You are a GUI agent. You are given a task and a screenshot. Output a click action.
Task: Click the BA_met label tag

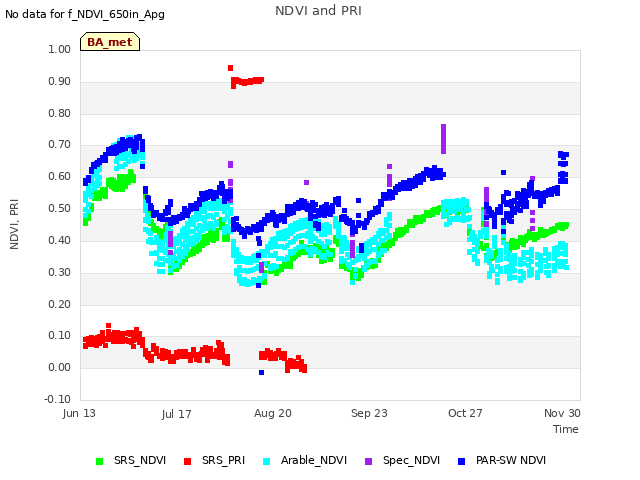(x=110, y=42)
